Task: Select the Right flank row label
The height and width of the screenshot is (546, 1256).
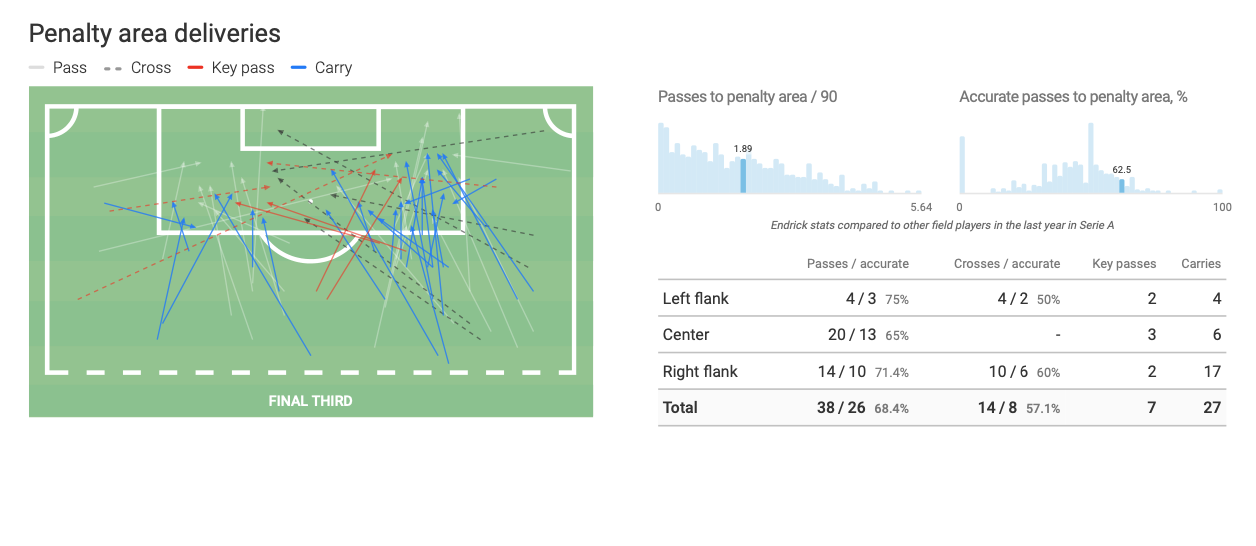Action: 700,371
